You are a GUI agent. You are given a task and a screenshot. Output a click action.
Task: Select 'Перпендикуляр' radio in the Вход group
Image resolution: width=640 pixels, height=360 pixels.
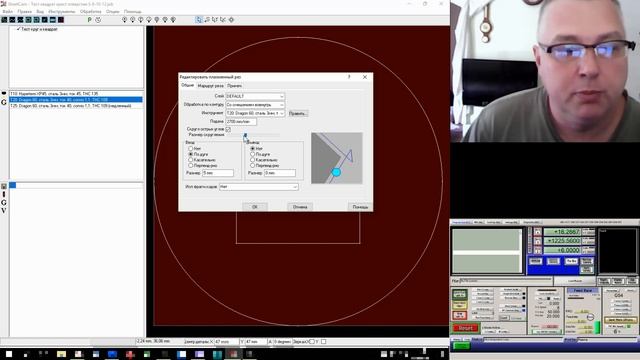click(x=191, y=166)
